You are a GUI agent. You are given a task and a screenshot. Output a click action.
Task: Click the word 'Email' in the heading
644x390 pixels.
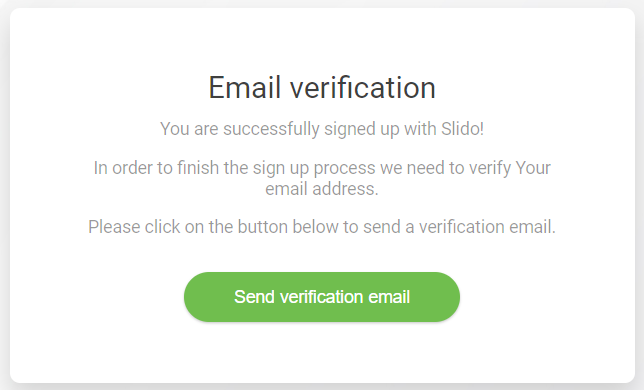tap(245, 87)
